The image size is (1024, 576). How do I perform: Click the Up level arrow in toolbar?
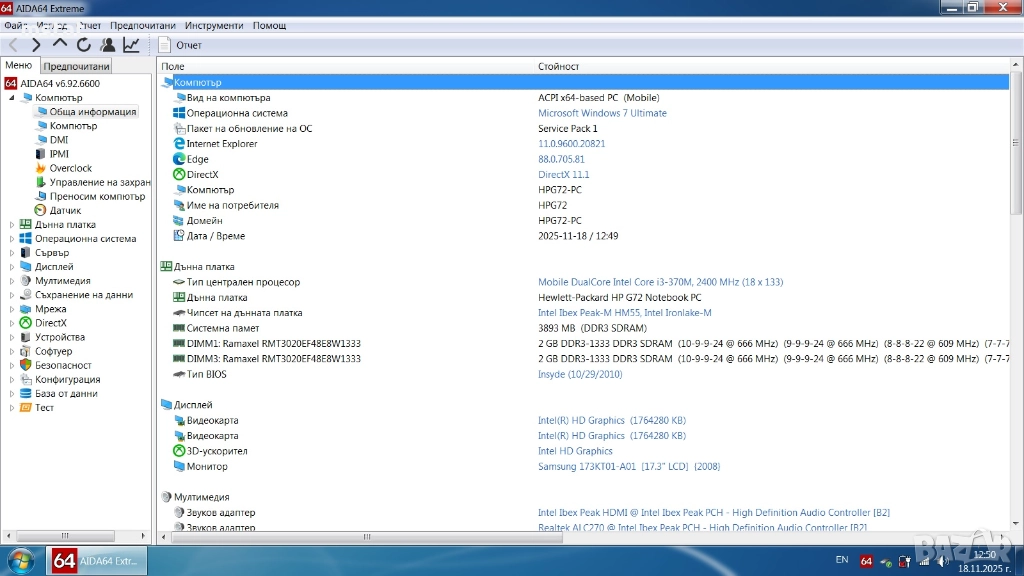(60, 45)
